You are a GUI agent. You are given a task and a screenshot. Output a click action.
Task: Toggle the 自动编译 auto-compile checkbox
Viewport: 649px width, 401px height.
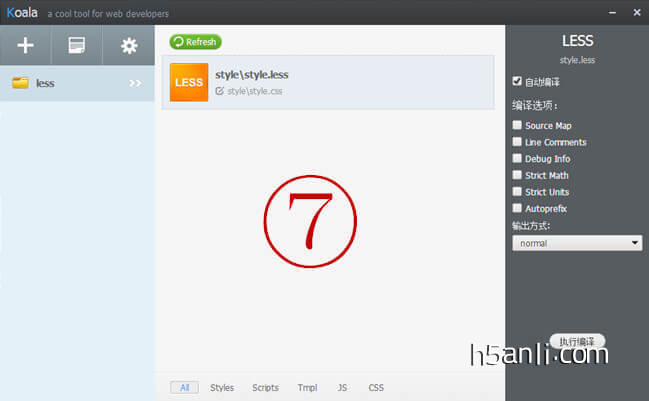pos(517,81)
